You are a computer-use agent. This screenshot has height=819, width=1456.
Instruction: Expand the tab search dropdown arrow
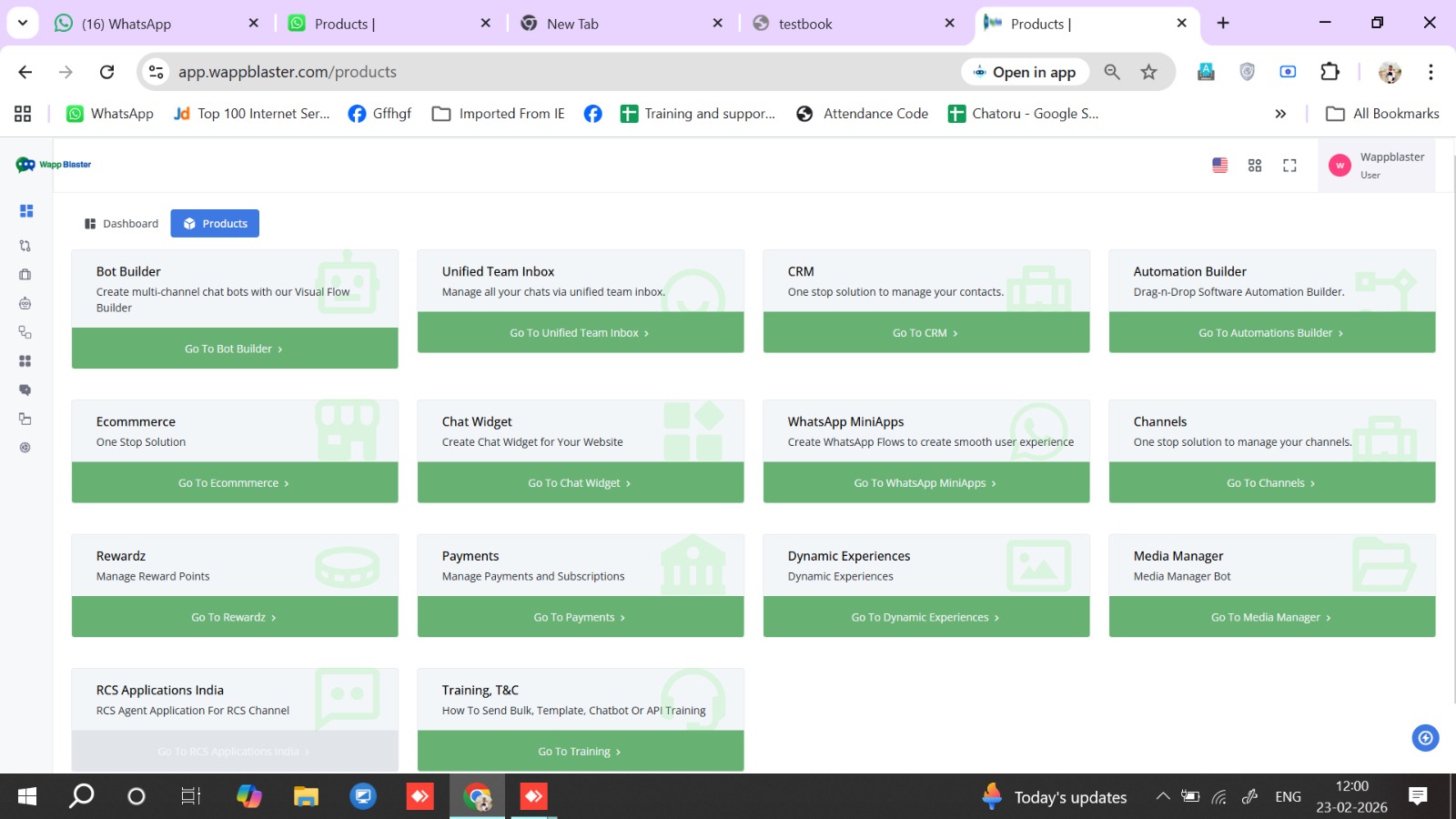[23, 23]
